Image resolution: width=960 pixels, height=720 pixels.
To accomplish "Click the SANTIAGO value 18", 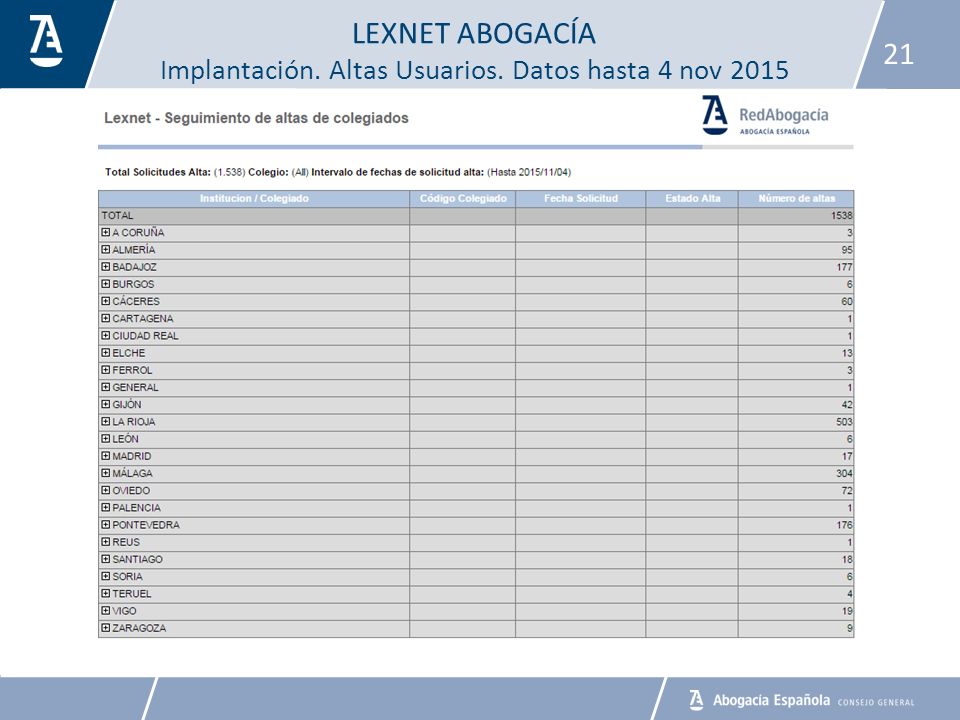I will (847, 559).
